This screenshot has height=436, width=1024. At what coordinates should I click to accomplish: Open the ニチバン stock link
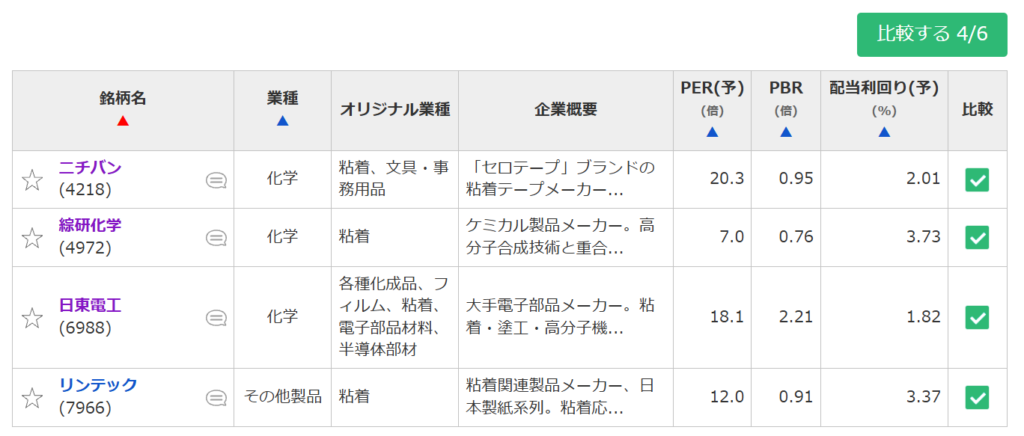tap(90, 167)
